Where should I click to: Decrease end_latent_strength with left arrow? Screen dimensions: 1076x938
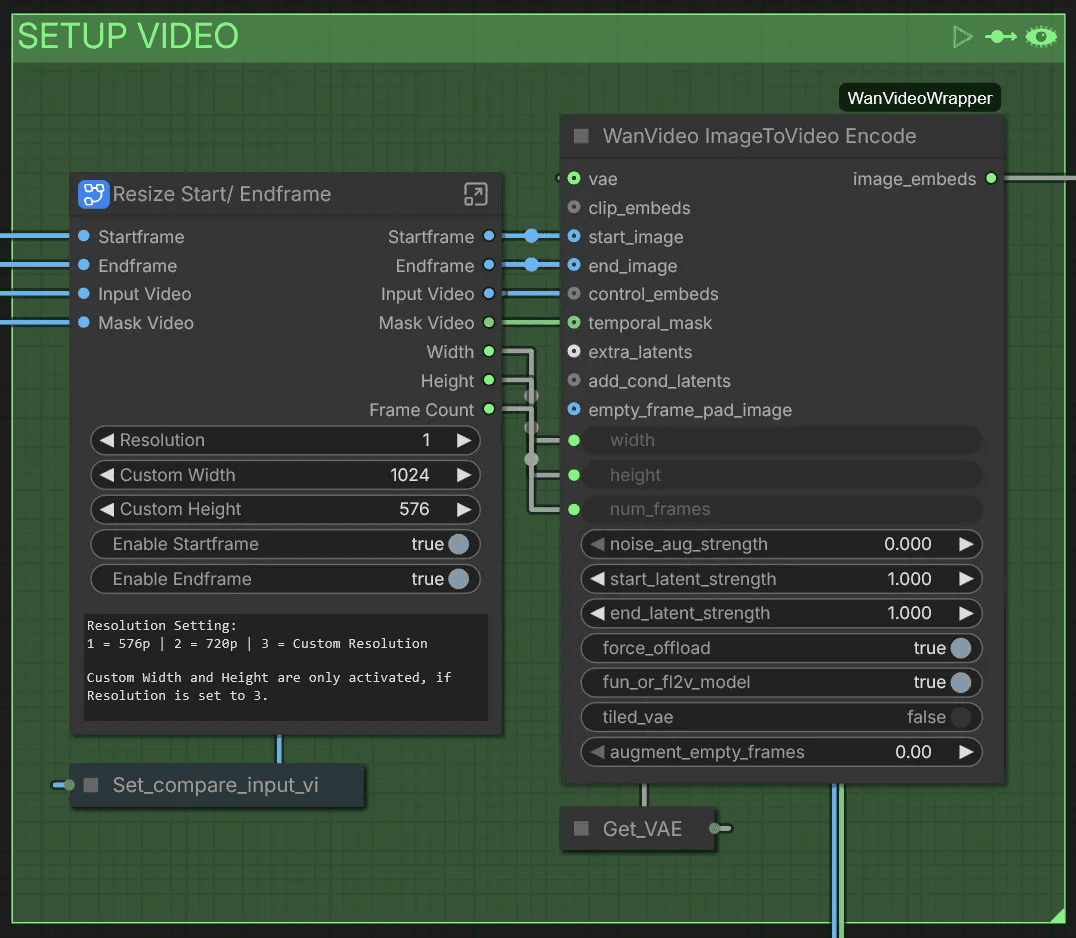pos(598,613)
